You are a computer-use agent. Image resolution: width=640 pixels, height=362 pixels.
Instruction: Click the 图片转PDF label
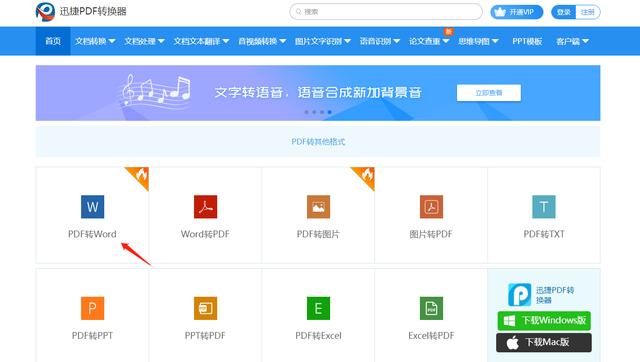pos(431,234)
